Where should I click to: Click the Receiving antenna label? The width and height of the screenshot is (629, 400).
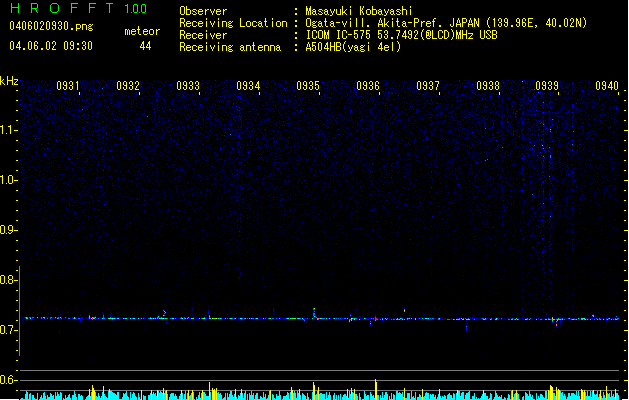pyautogui.click(x=230, y=47)
